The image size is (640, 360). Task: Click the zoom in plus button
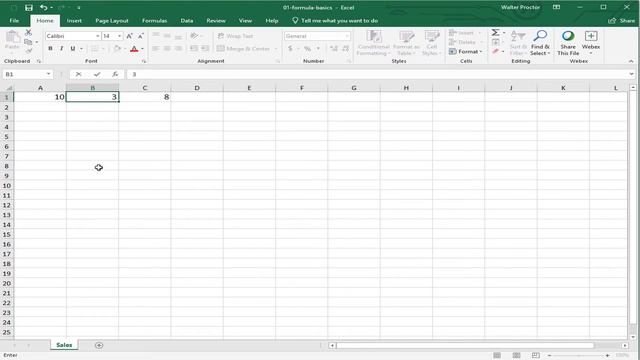coord(607,356)
